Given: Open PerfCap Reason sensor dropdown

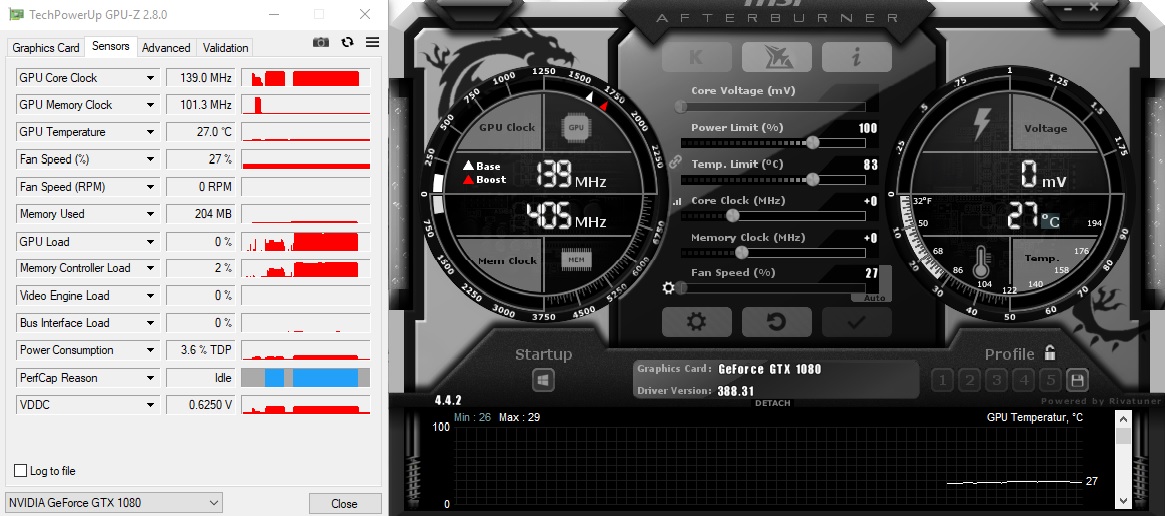Looking at the screenshot, I should pyautogui.click(x=151, y=378).
